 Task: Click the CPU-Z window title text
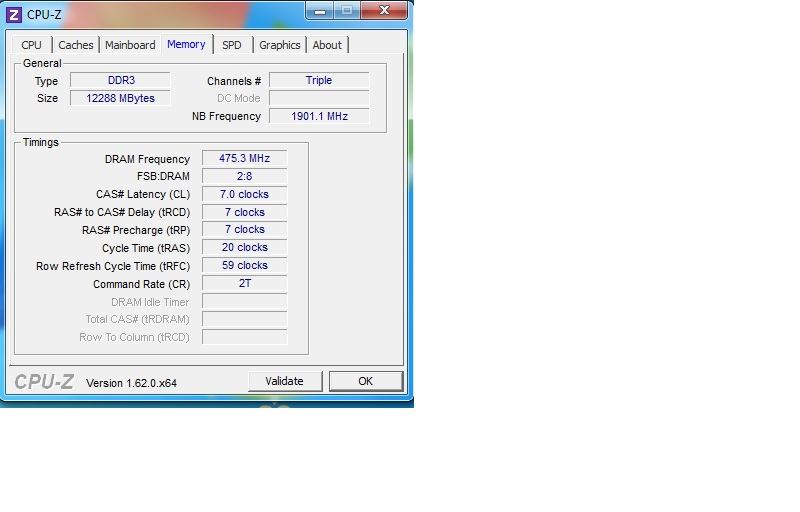point(44,15)
